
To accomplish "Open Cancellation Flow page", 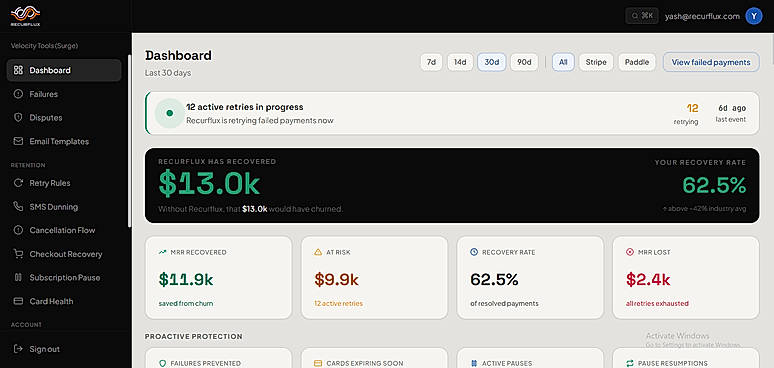I will pos(64,230).
